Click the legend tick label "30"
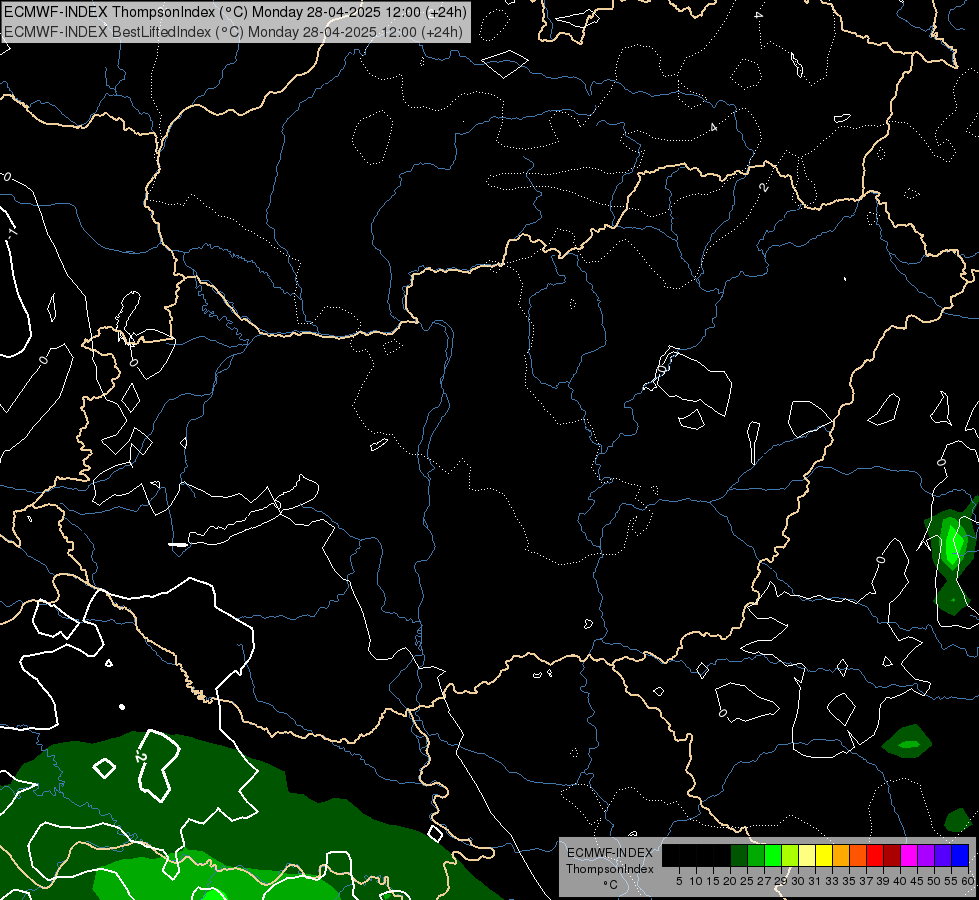Image resolution: width=979 pixels, height=900 pixels. click(798, 881)
